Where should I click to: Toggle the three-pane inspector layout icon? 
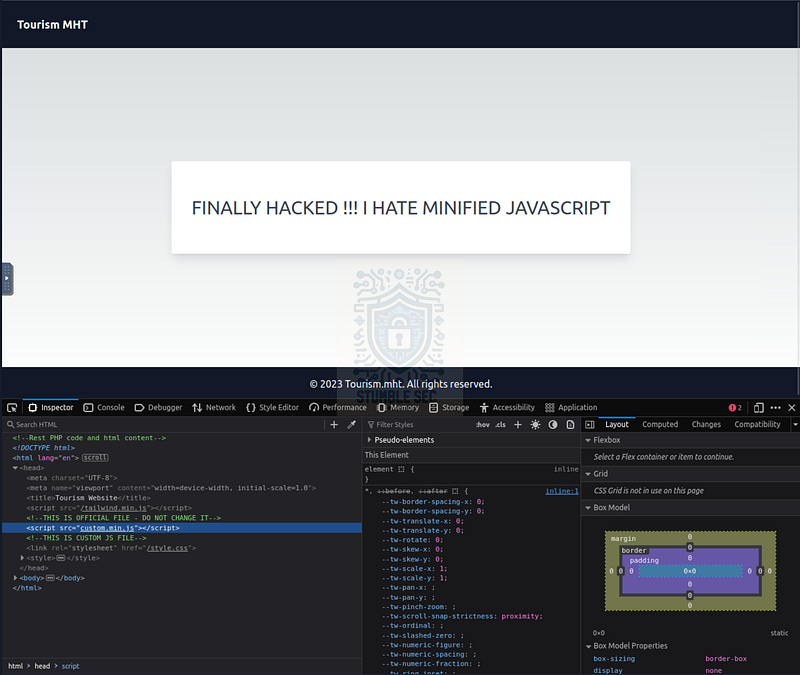(x=590, y=424)
